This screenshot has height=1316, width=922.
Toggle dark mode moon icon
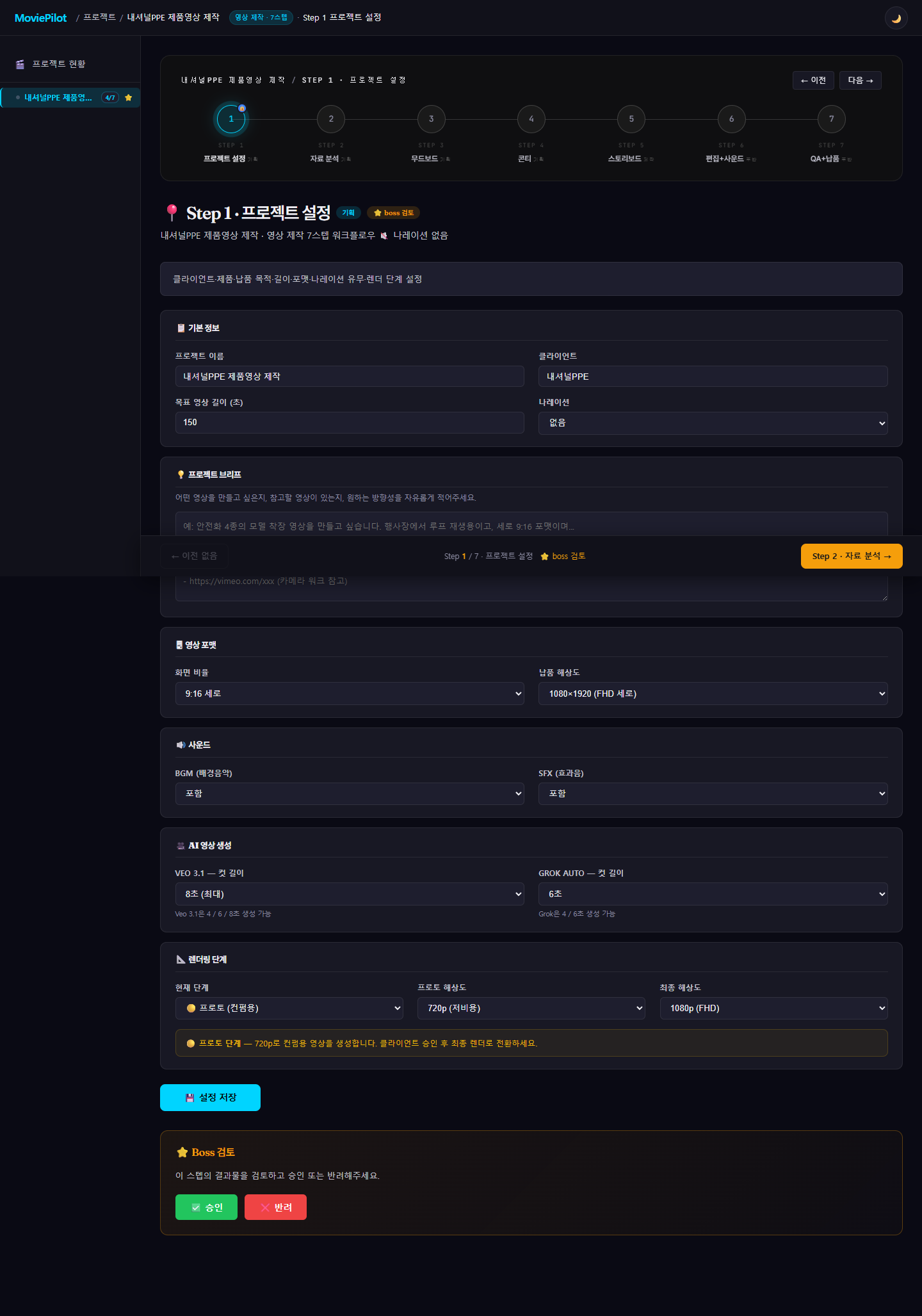[896, 18]
